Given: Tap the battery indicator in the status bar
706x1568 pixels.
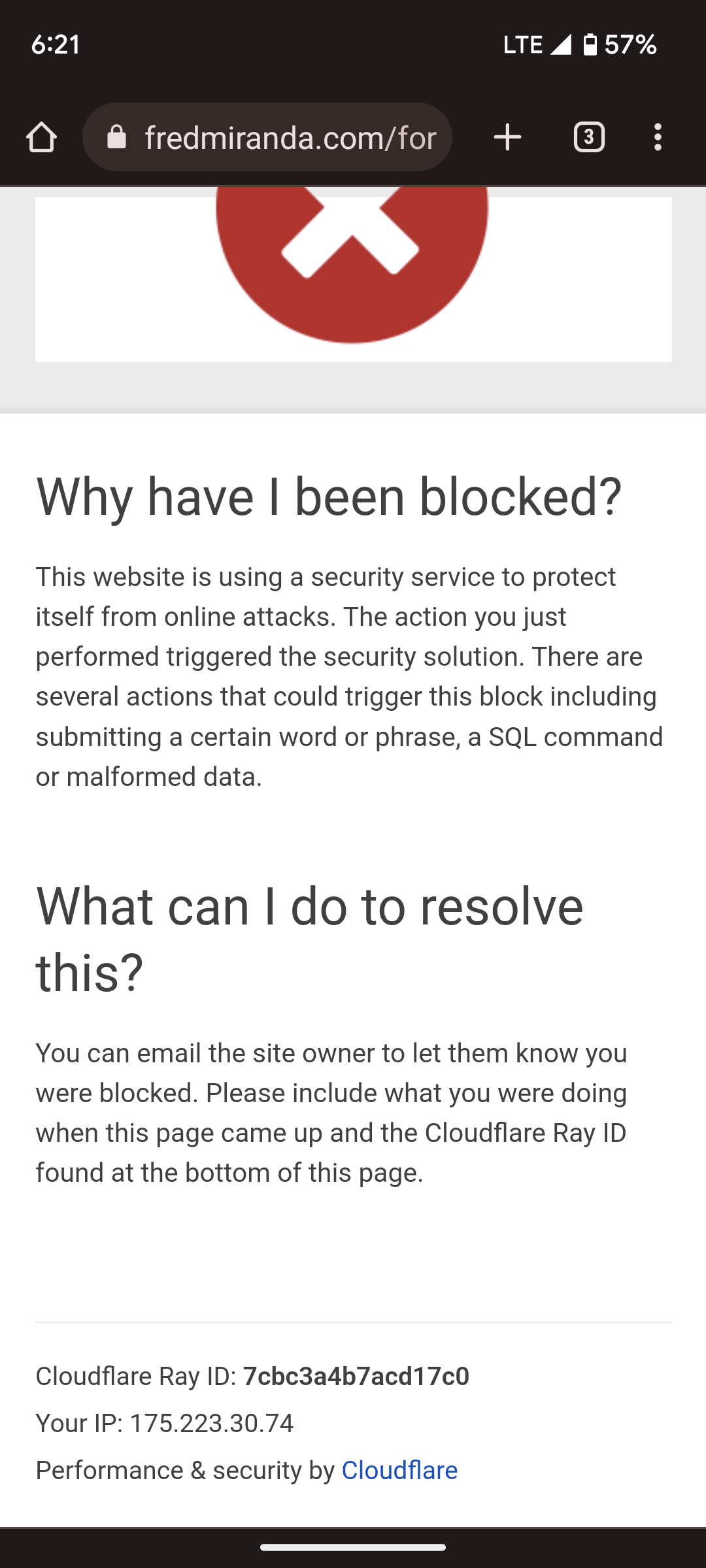Looking at the screenshot, I should (x=590, y=44).
